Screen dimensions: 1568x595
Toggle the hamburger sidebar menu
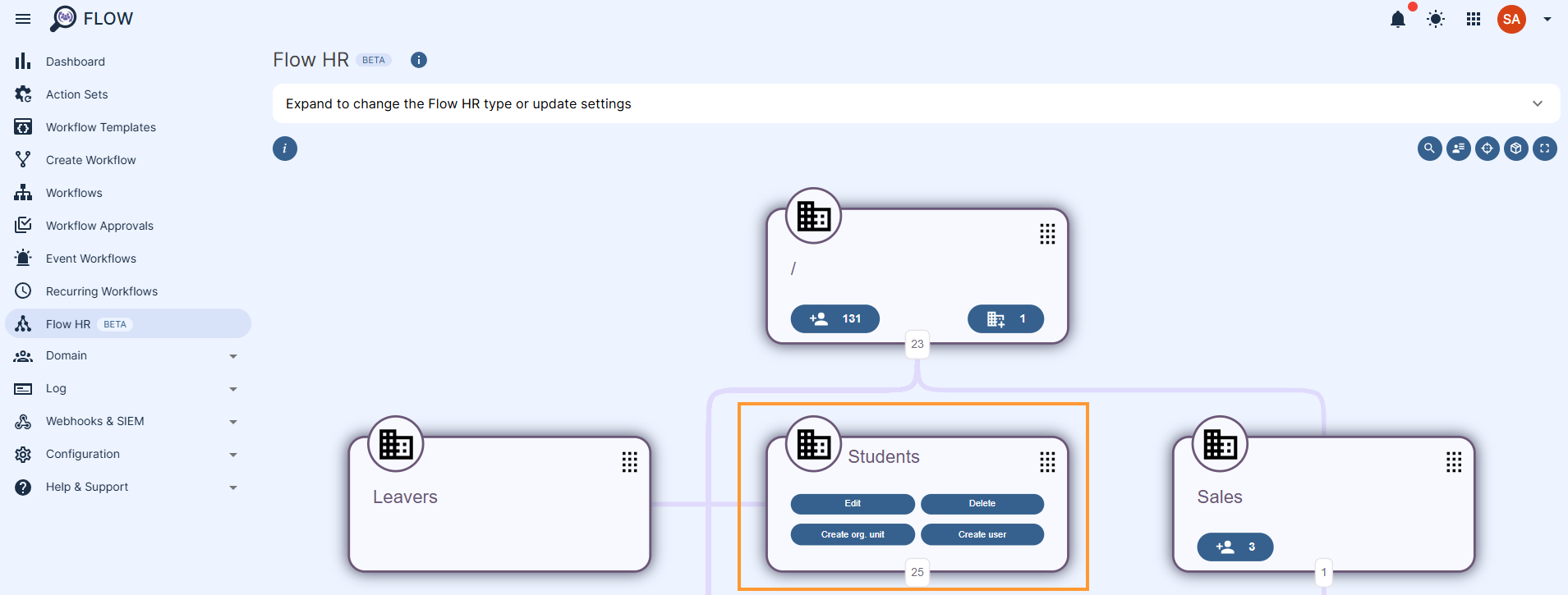23,19
